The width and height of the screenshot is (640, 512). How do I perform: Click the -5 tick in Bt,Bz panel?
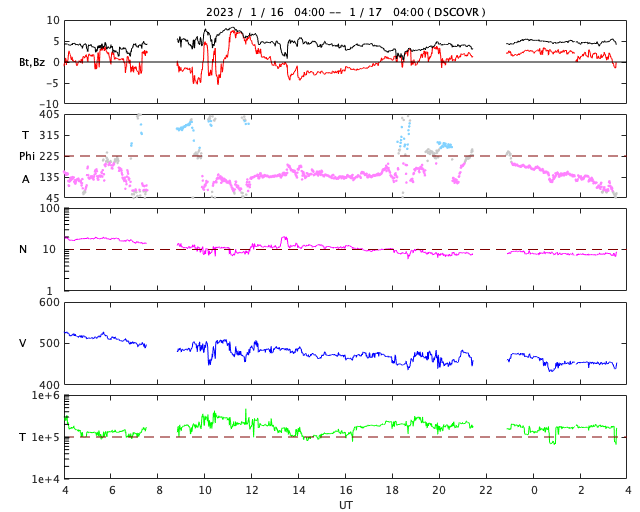point(53,83)
